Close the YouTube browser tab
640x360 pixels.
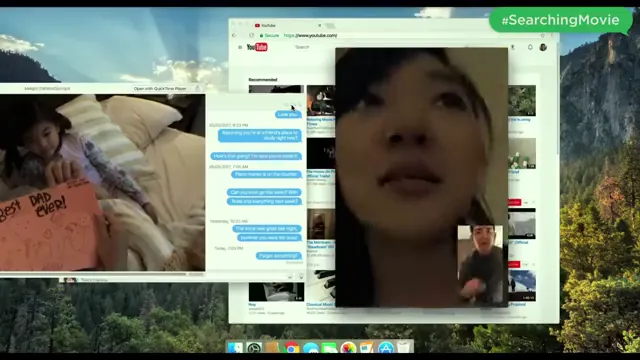tap(320, 25)
